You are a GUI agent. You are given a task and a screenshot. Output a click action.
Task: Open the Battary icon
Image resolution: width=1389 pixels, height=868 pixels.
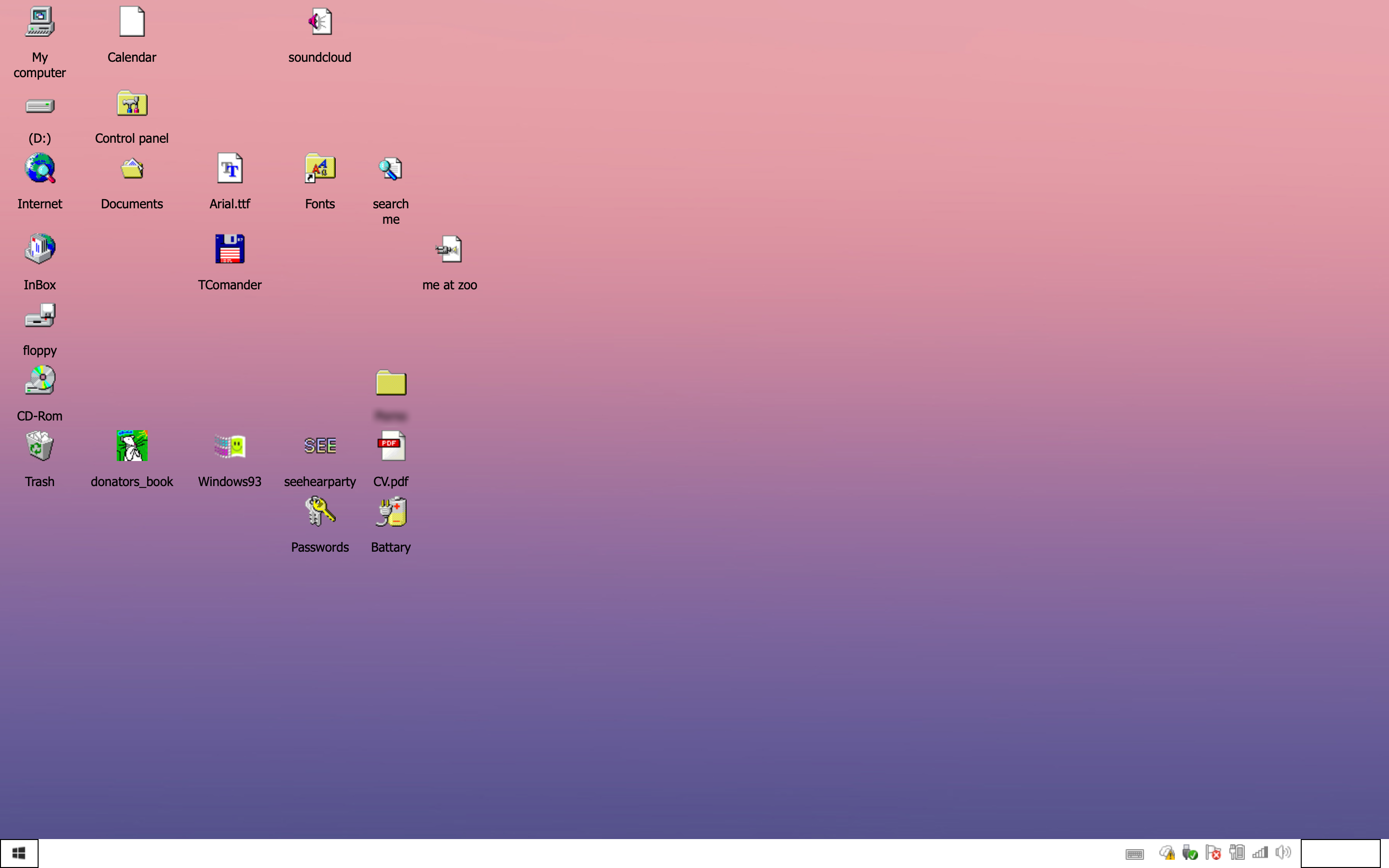point(391,512)
